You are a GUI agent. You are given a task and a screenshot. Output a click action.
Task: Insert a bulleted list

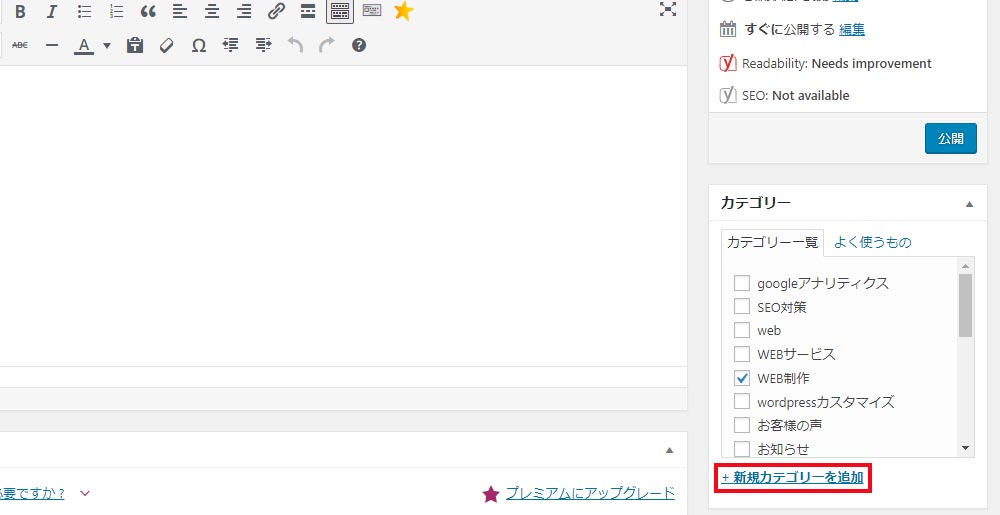click(x=84, y=11)
